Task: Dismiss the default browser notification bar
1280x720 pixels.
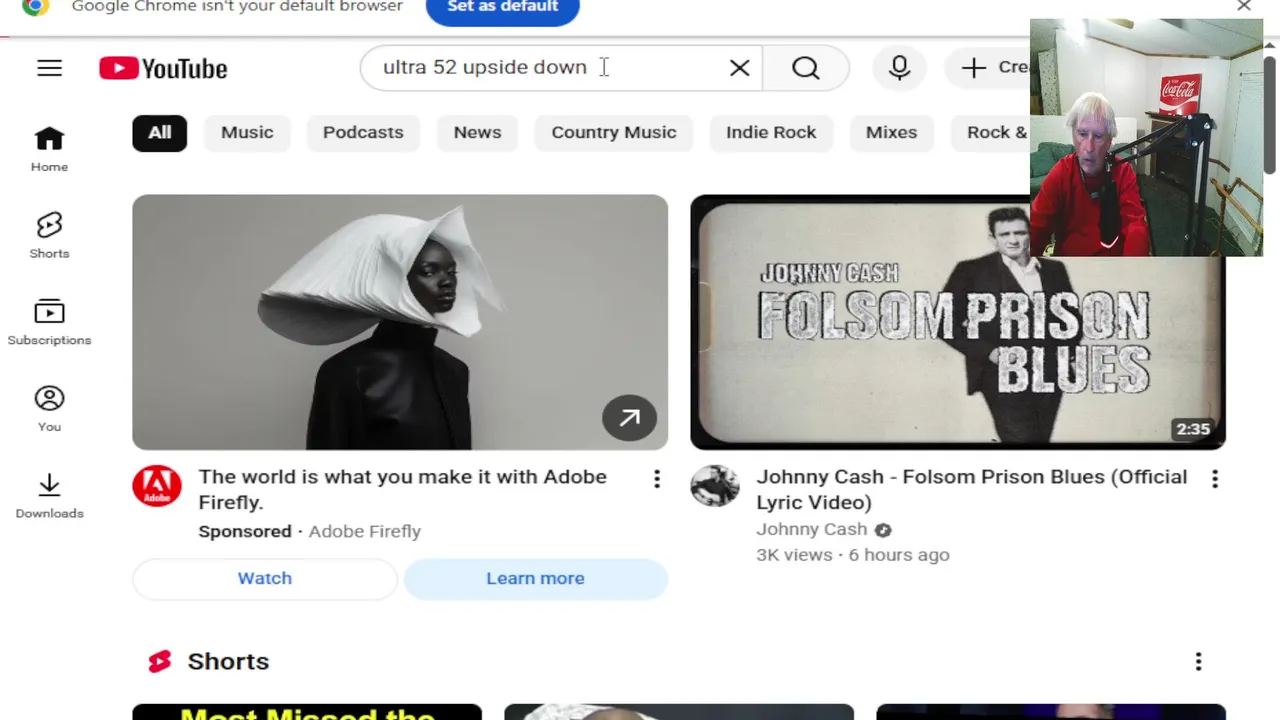Action: pyautogui.click(x=1244, y=6)
